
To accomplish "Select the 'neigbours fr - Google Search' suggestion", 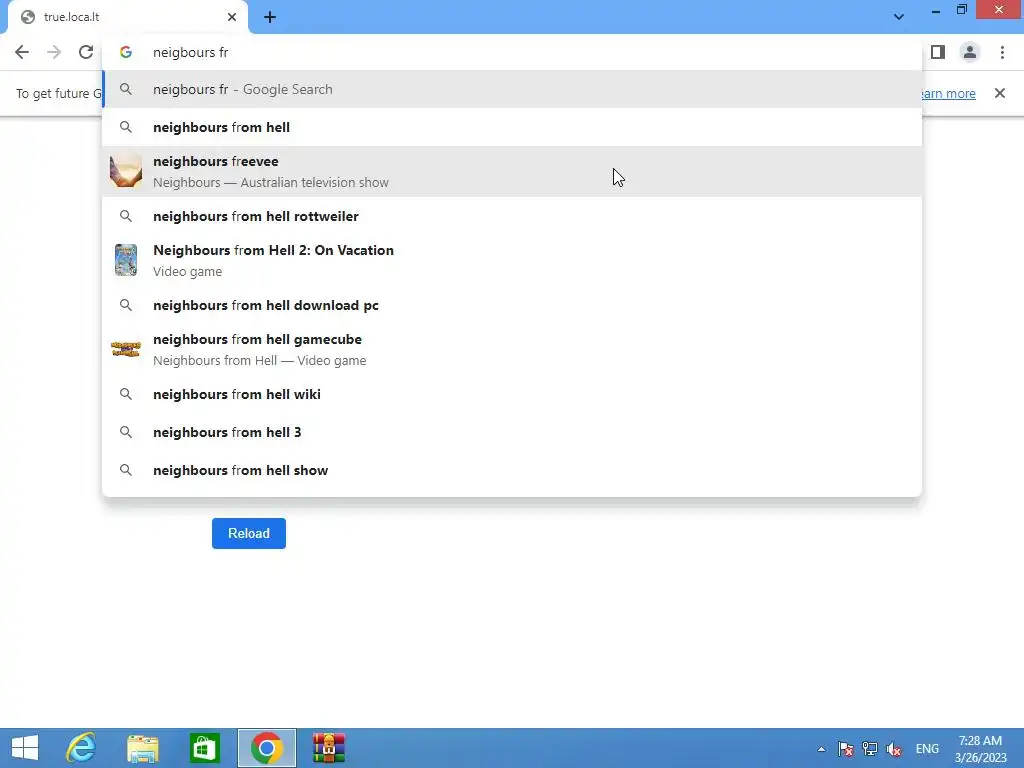I will 512,89.
